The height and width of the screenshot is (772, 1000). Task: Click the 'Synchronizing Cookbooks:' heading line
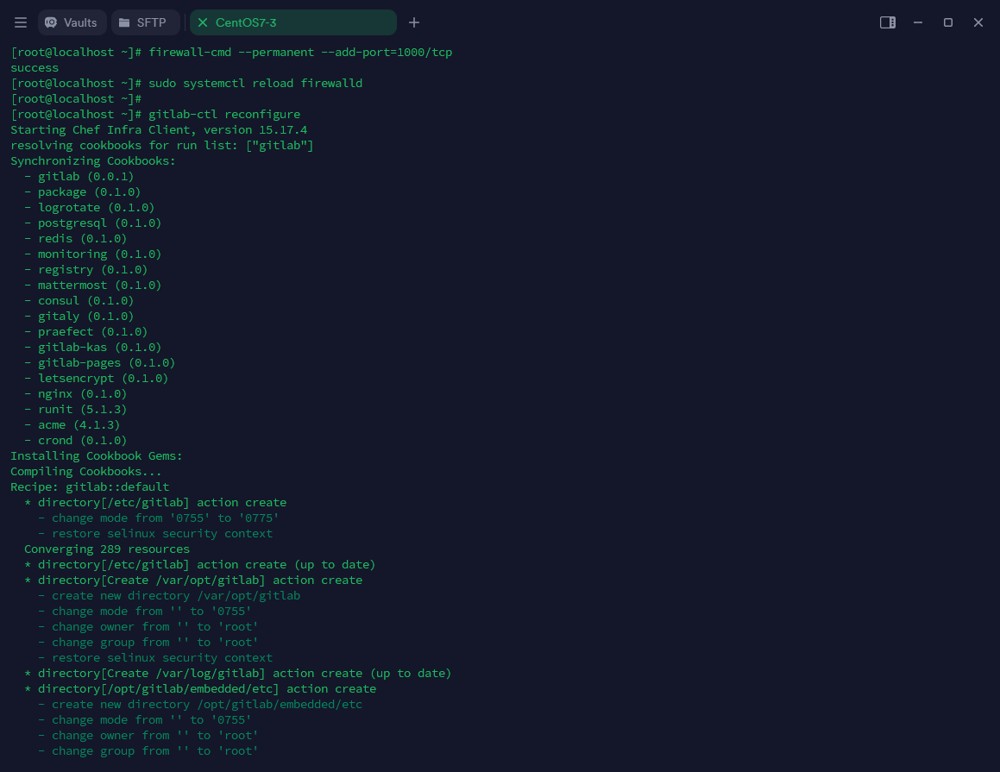(93, 161)
